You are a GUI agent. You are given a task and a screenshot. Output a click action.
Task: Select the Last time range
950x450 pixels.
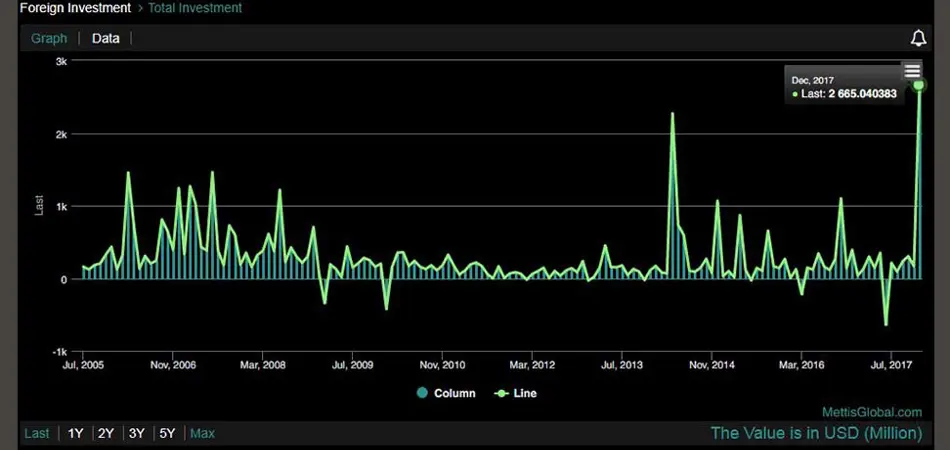[x=37, y=433]
